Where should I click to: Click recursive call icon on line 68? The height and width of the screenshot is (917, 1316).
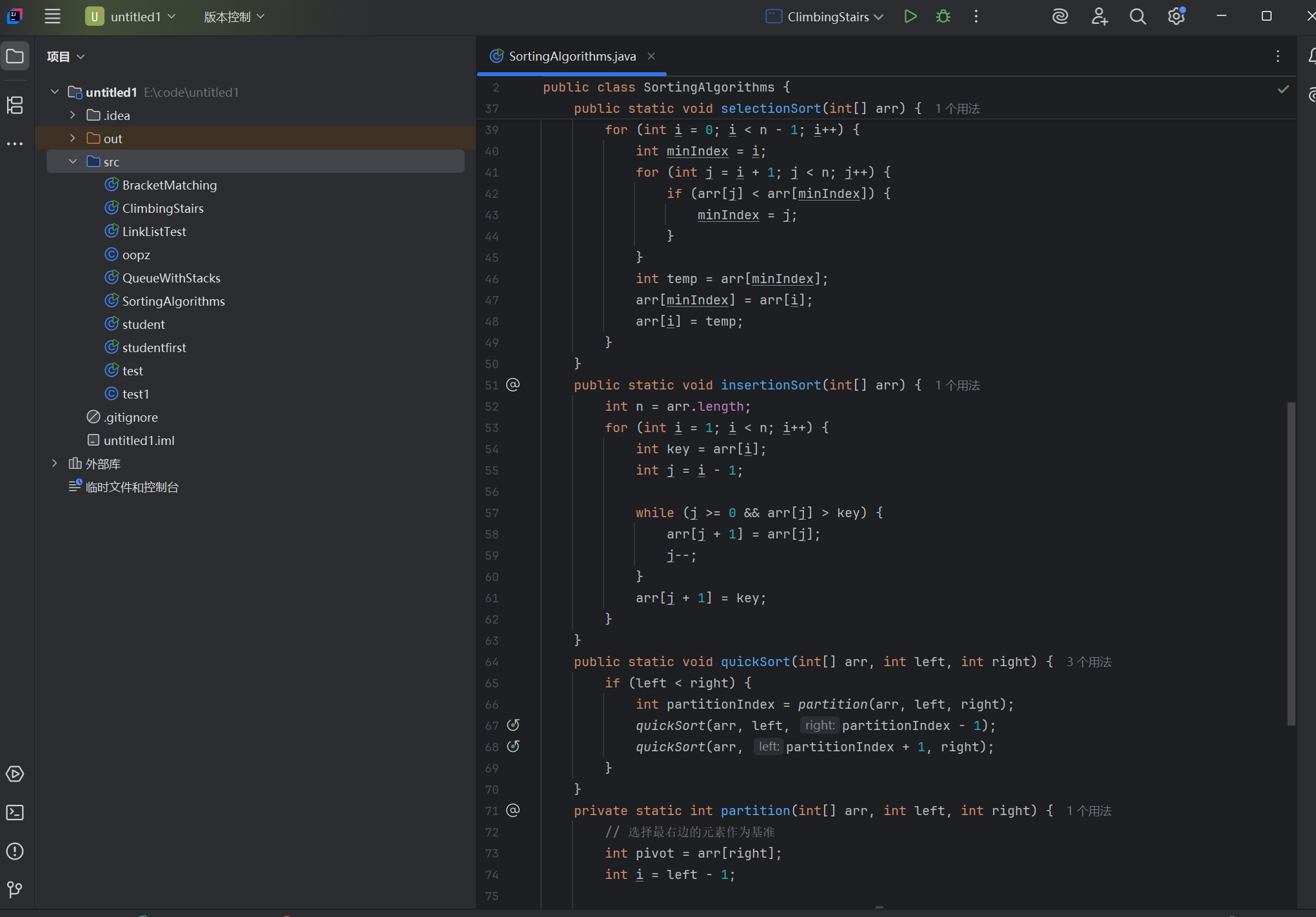[x=513, y=747]
